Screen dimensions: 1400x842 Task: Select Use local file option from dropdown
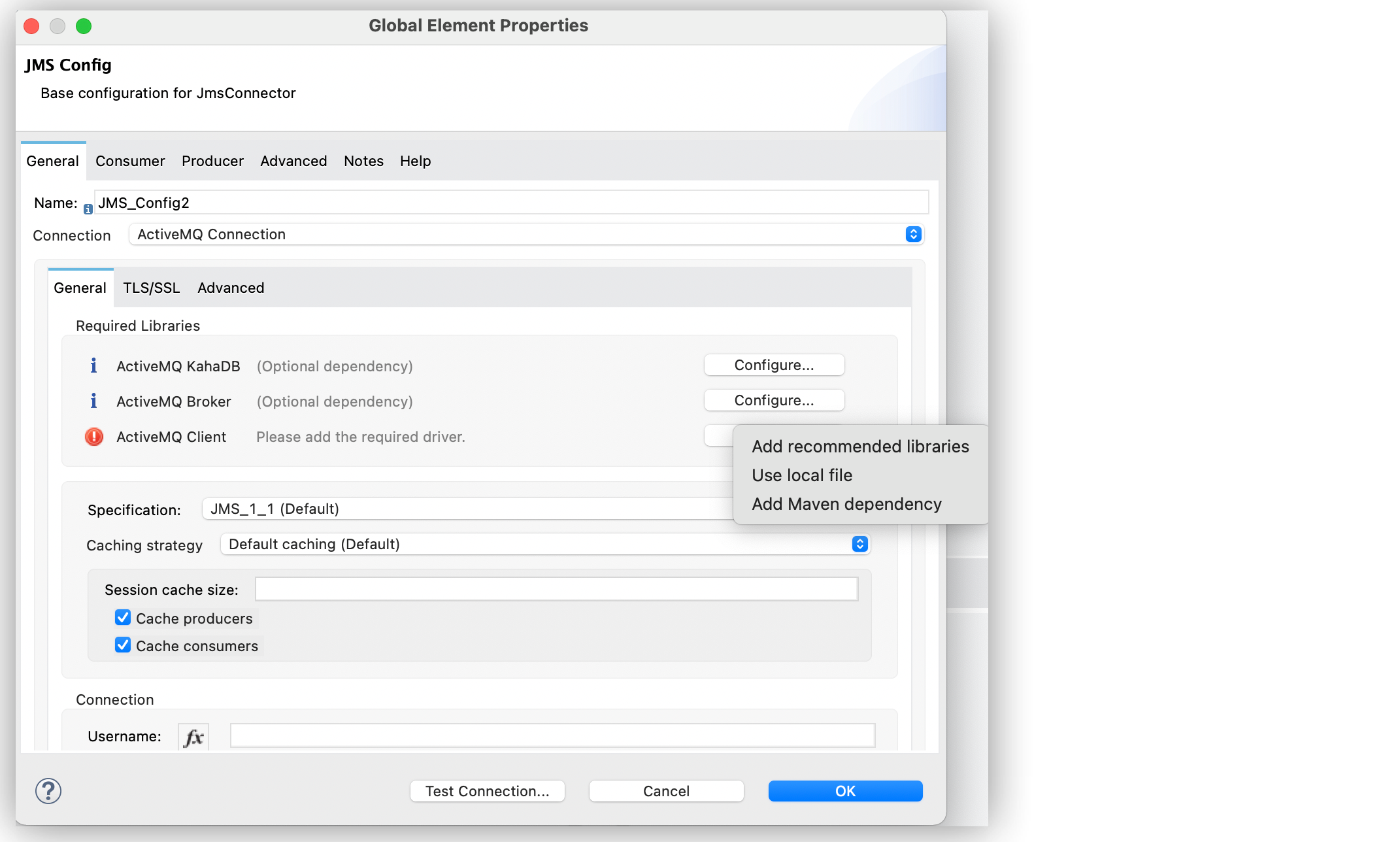[x=802, y=475]
